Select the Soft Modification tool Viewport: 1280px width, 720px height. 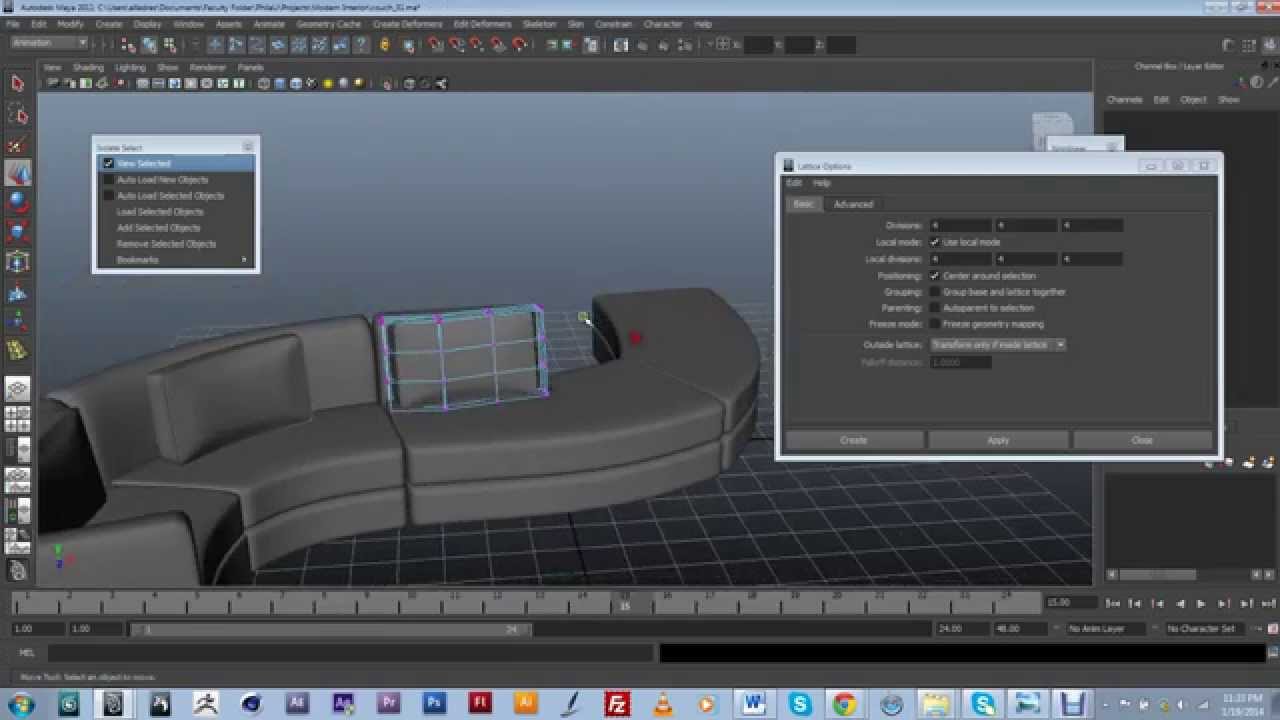(x=17, y=293)
